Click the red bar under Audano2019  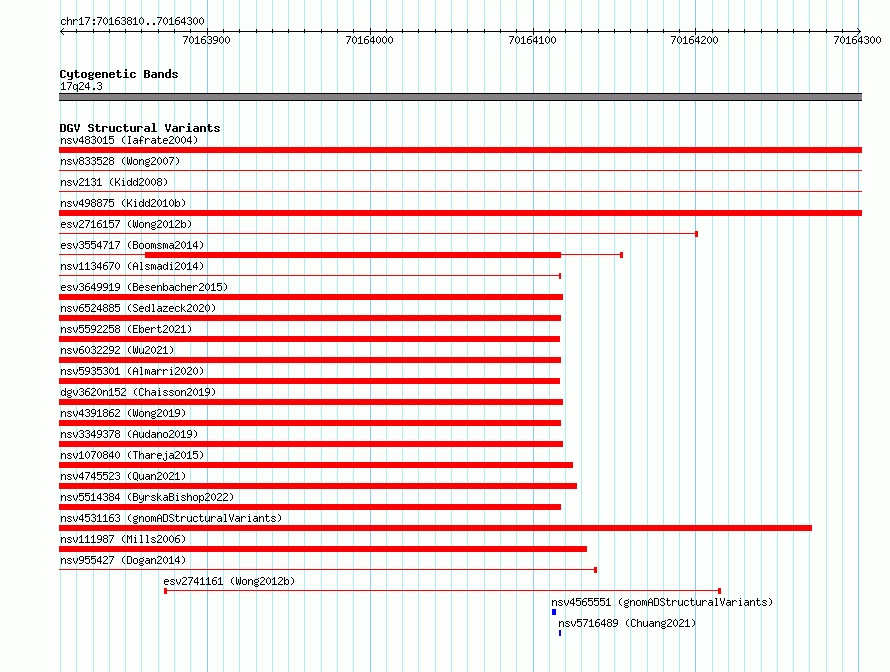[311, 444]
